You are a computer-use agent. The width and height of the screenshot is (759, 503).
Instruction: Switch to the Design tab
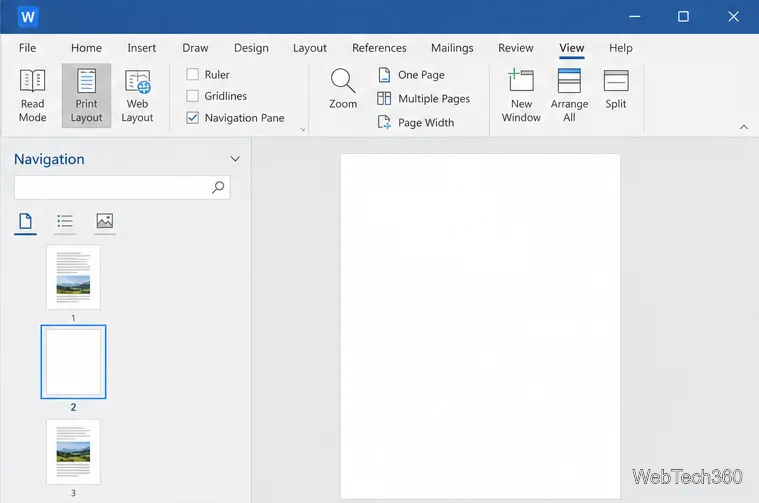click(251, 48)
